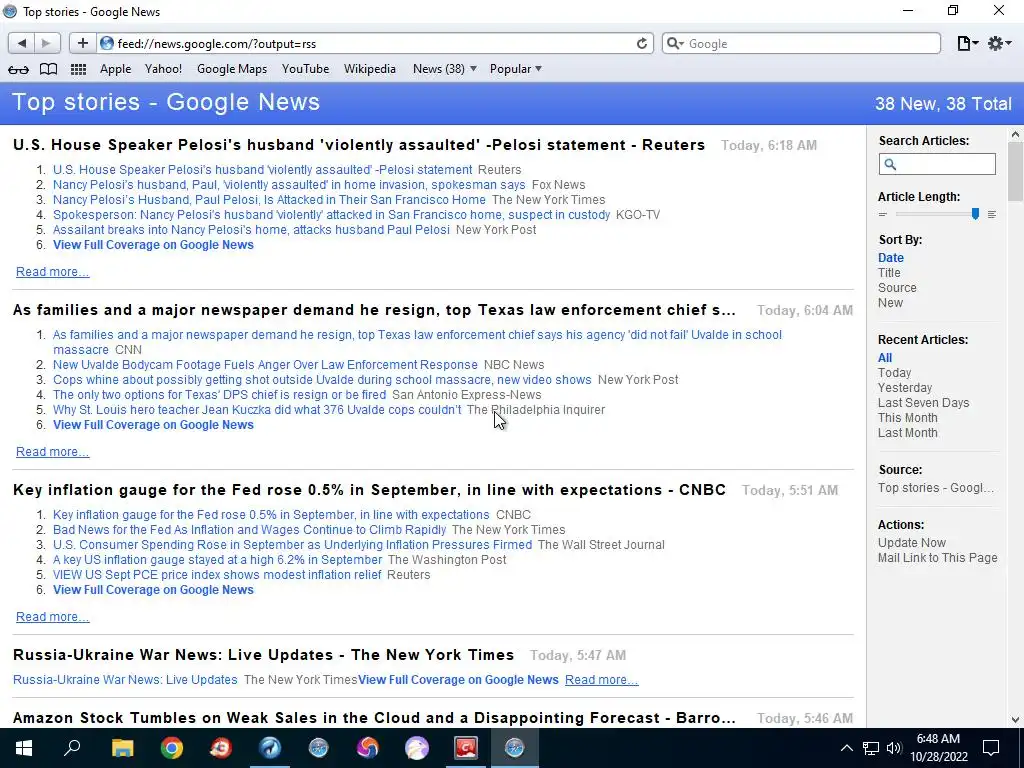Screen dimensions: 1024x768
Task: Click Read more under inflation story
Action: (x=52, y=616)
